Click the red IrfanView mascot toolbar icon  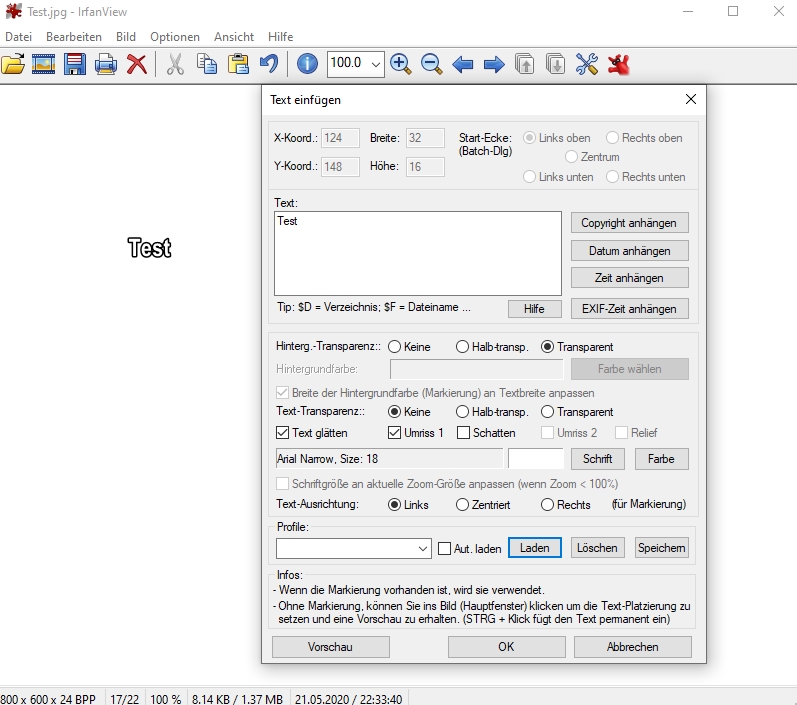[619, 65]
